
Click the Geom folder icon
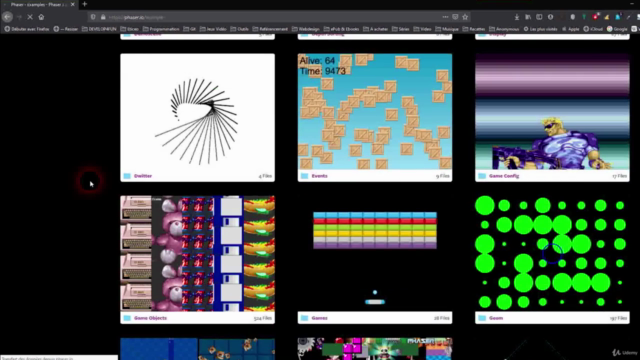pos(482,318)
